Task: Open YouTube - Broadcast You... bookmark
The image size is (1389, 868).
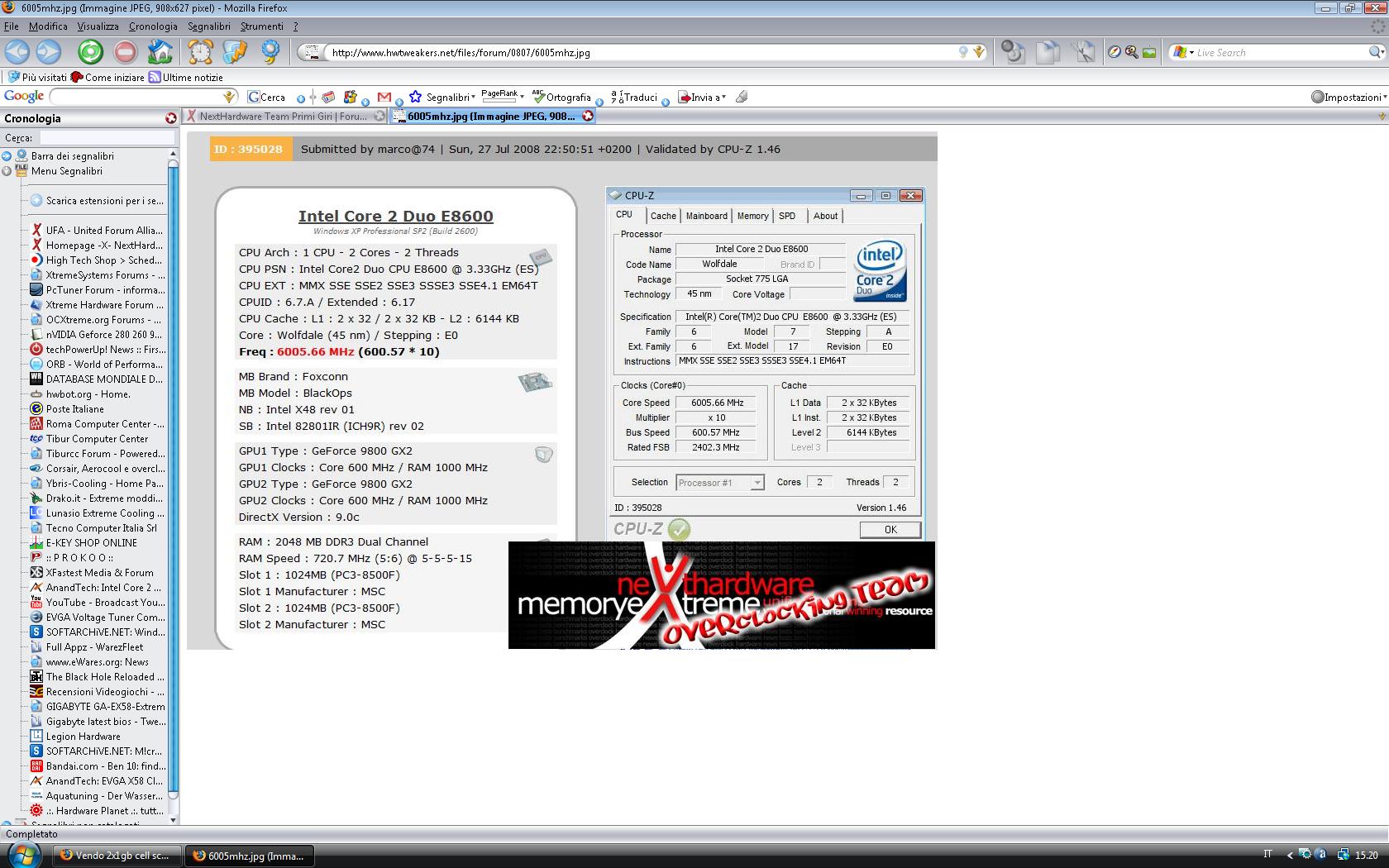Action: (x=98, y=603)
